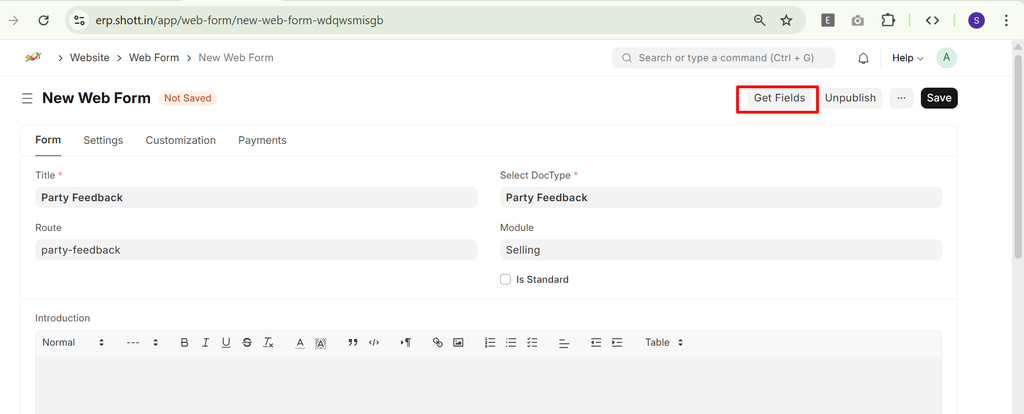Apply blockquote formatting
Screen dimensions: 1024x414
pyautogui.click(x=353, y=342)
